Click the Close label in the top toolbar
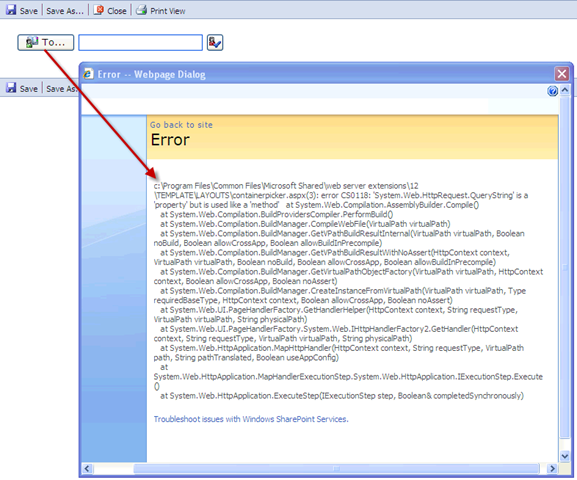The height and width of the screenshot is (480, 577). pyautogui.click(x=117, y=11)
